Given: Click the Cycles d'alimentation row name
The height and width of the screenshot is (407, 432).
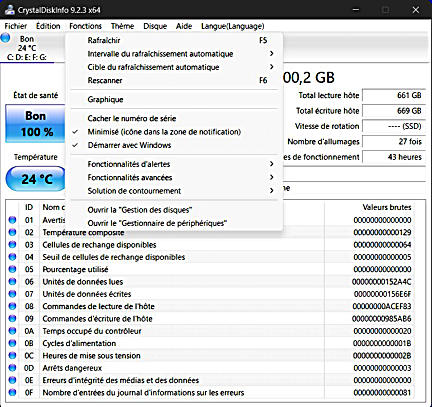Looking at the screenshot, I should point(79,343).
